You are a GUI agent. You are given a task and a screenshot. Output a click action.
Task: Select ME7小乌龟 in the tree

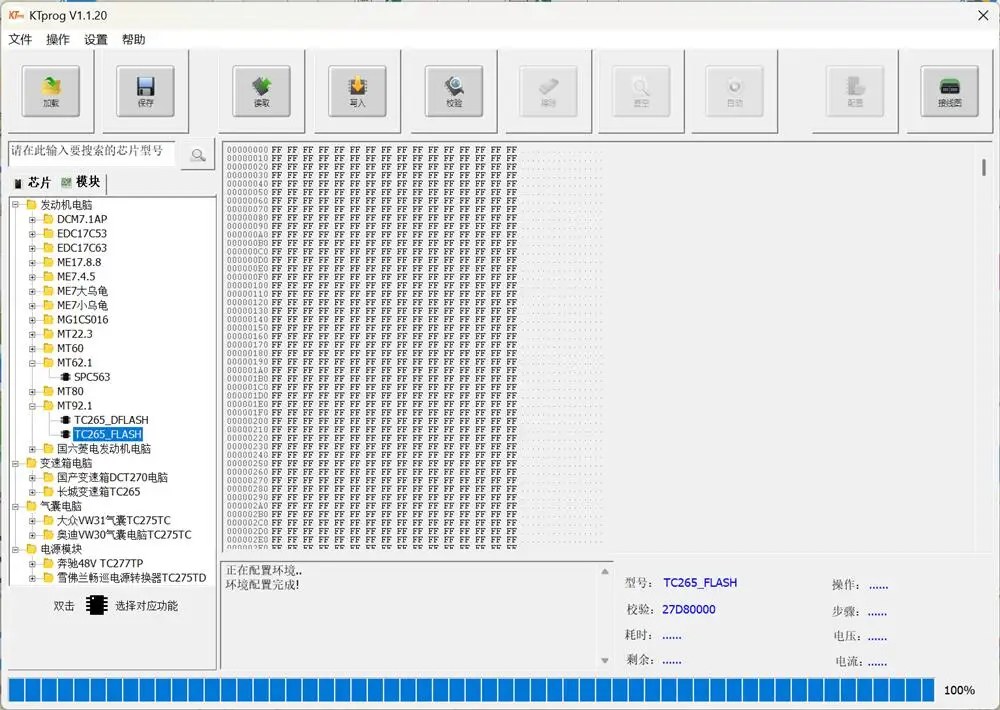(x=82, y=306)
